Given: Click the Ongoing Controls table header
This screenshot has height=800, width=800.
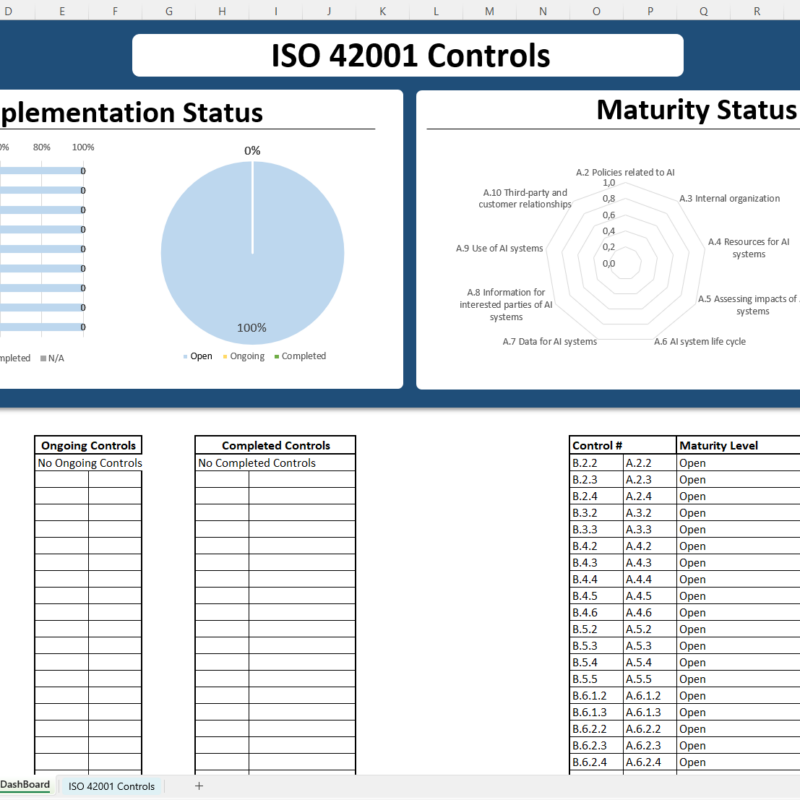Looking at the screenshot, I should click(88, 444).
